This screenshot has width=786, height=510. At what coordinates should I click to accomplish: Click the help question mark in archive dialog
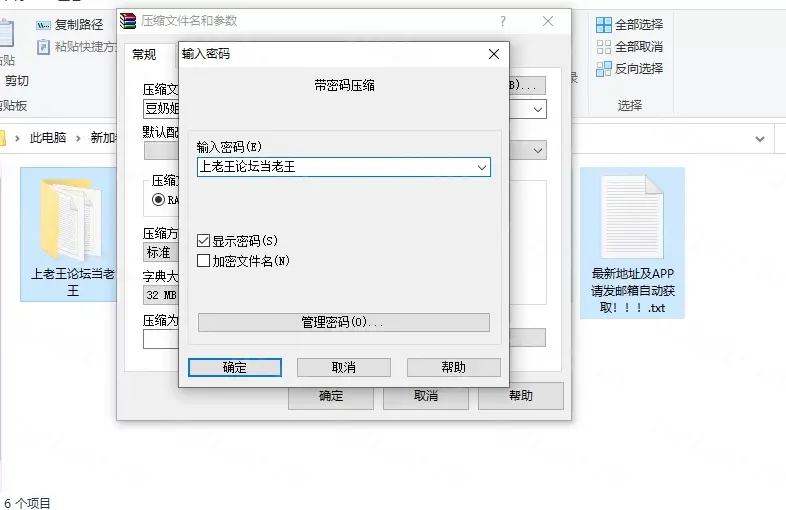(503, 21)
